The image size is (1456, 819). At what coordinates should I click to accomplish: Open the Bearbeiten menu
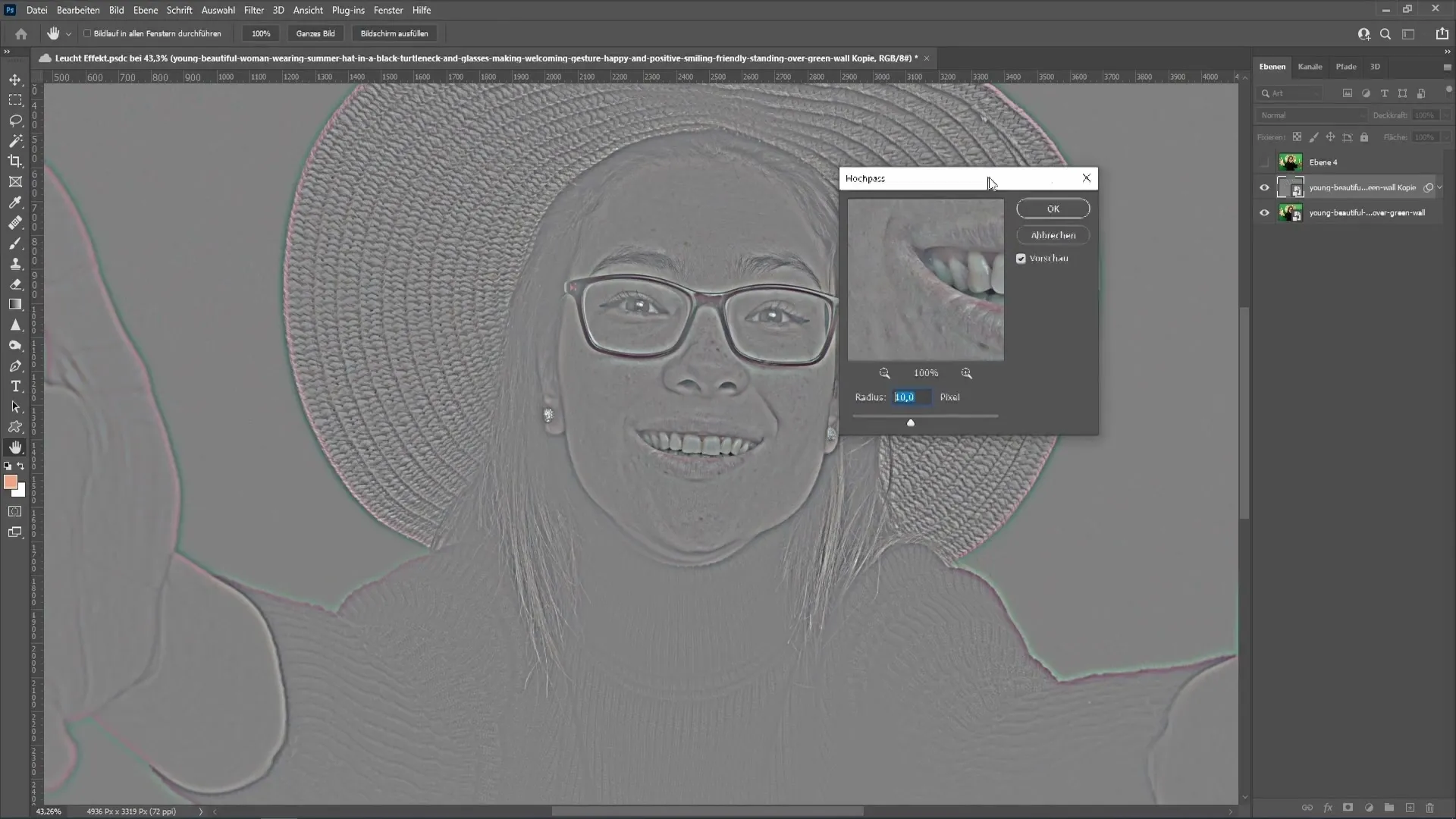click(78, 10)
